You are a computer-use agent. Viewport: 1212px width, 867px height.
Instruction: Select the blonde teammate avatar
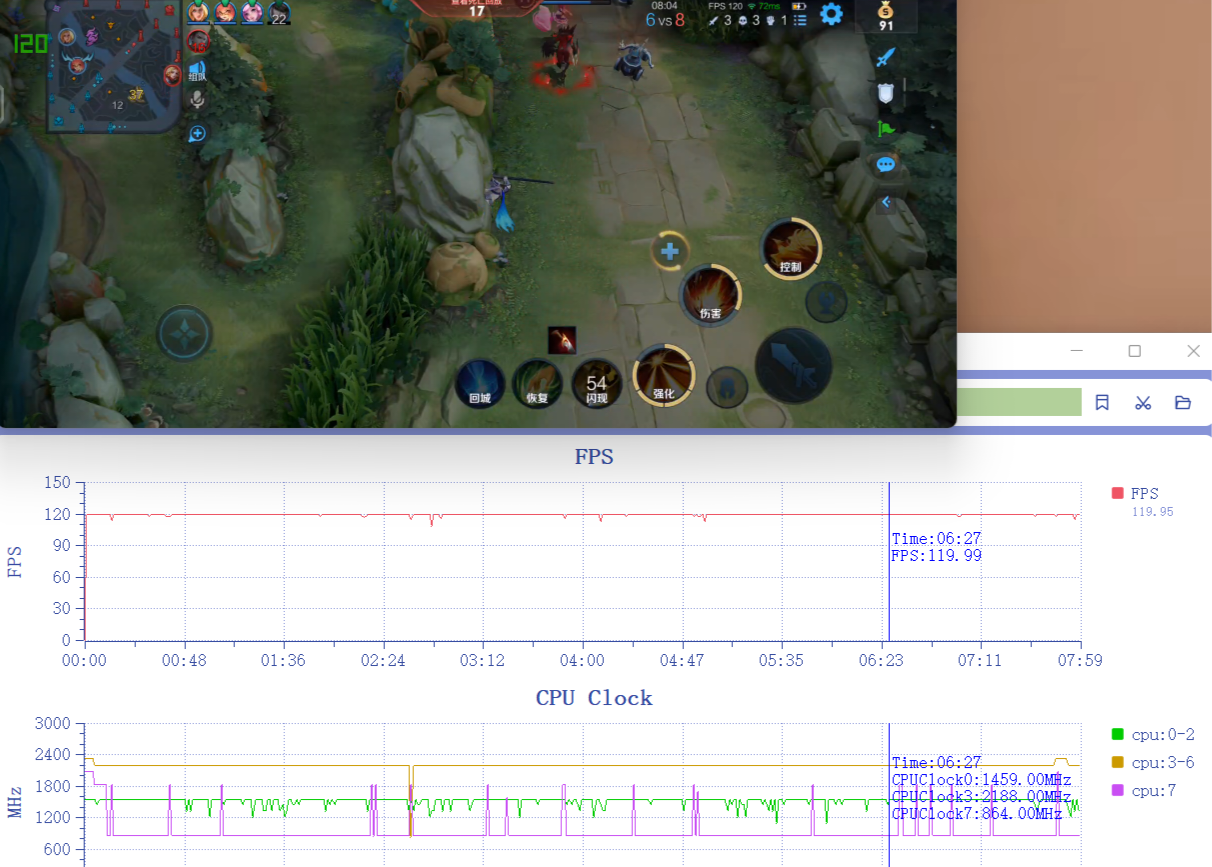point(198,12)
